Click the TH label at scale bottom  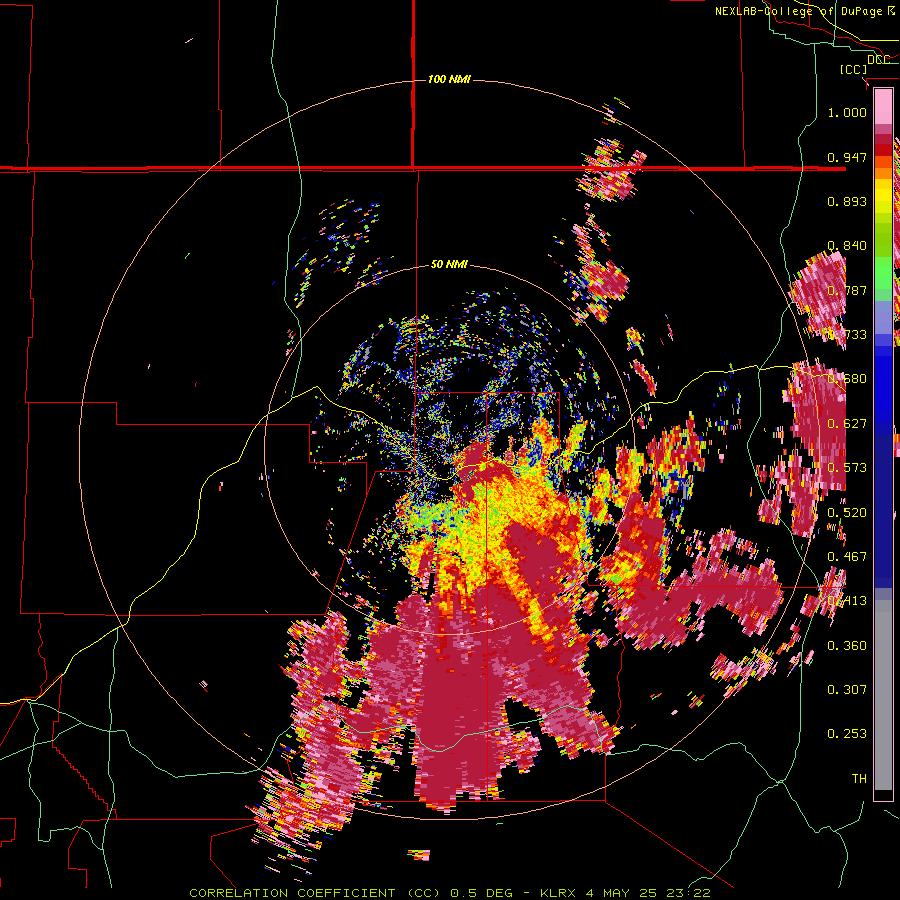(859, 779)
